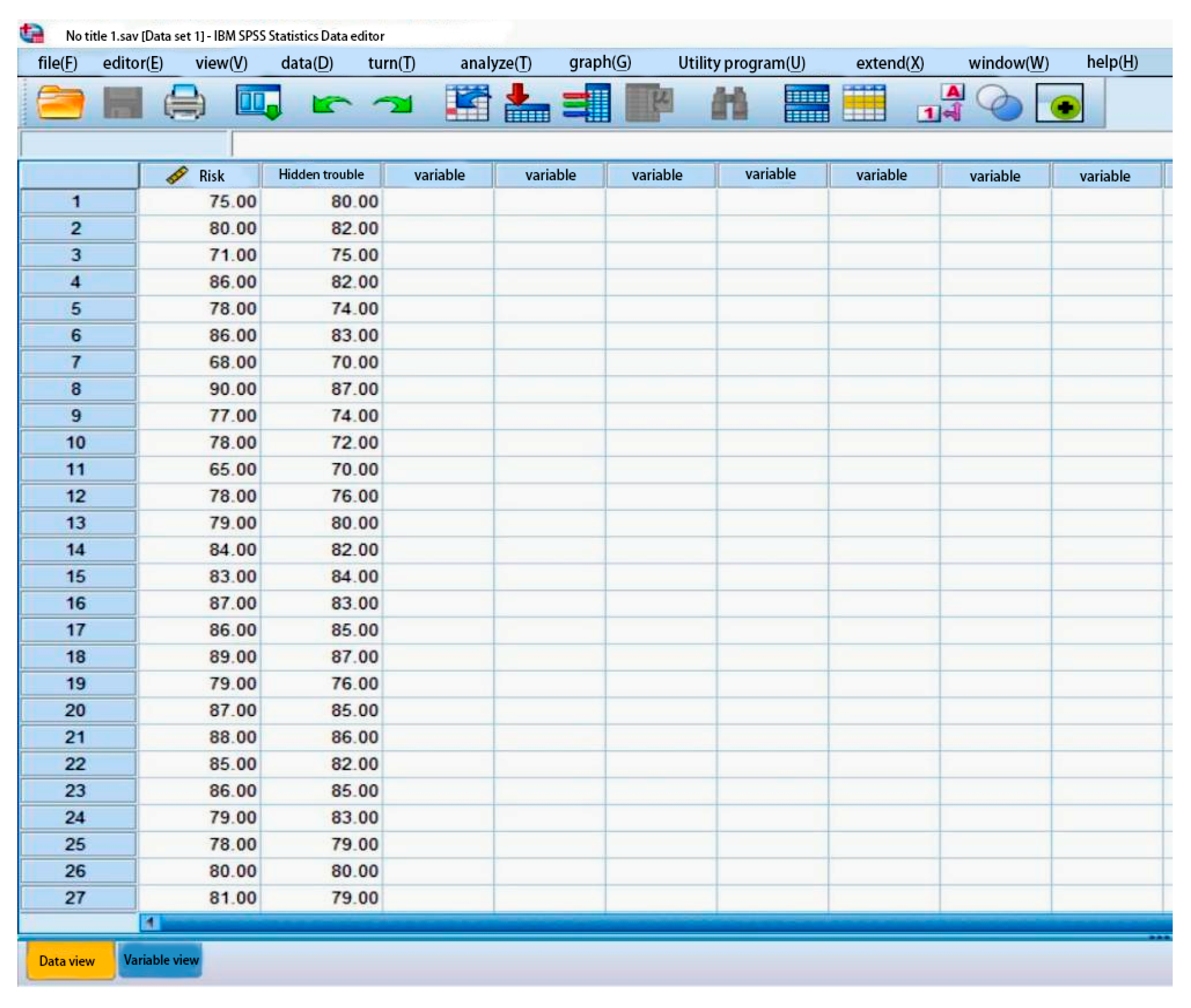The height and width of the screenshot is (1008, 1191).
Task: Click Risk cell 81.00 in row 27
Action: tap(200, 897)
